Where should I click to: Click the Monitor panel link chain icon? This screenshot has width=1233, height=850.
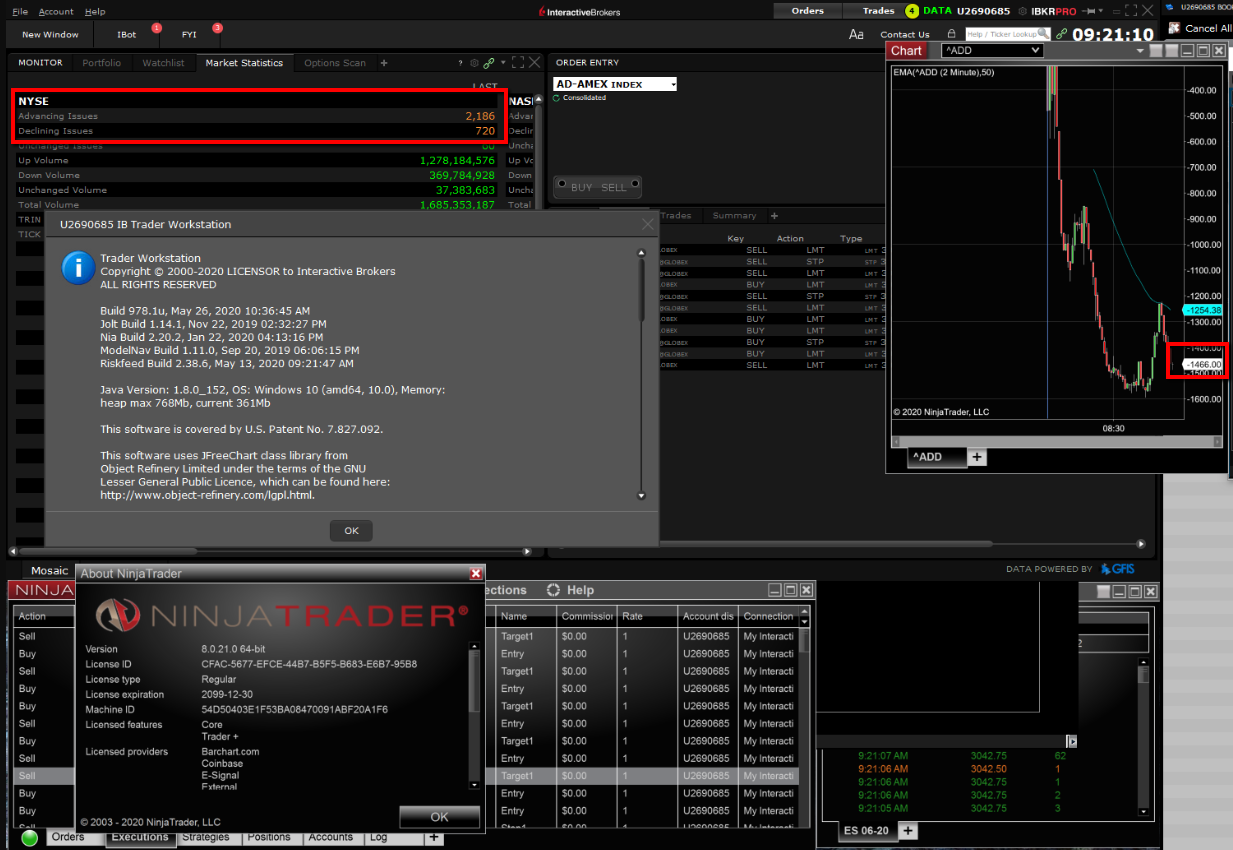[x=489, y=62]
